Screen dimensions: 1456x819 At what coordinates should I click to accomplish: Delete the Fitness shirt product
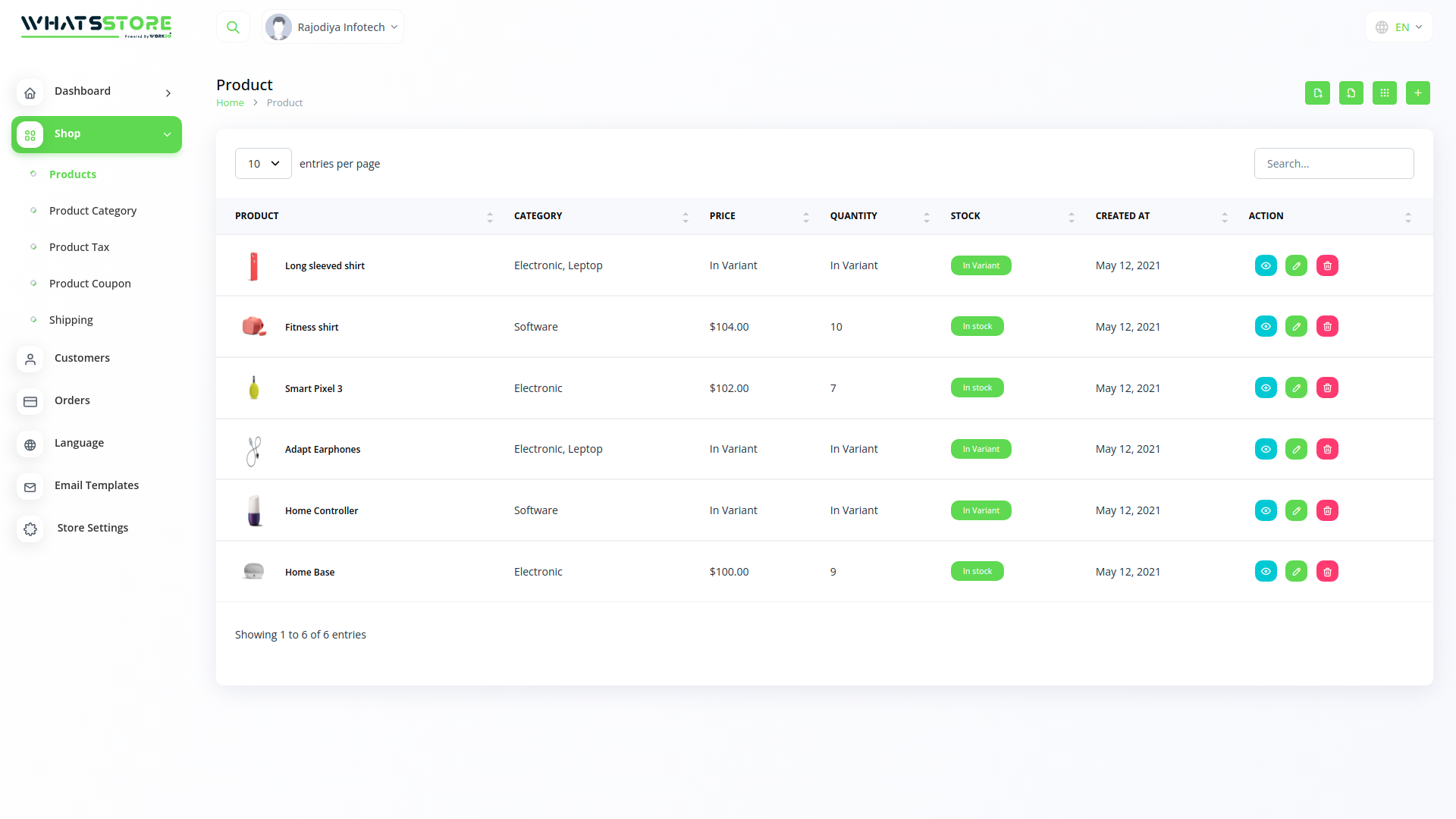tap(1327, 327)
